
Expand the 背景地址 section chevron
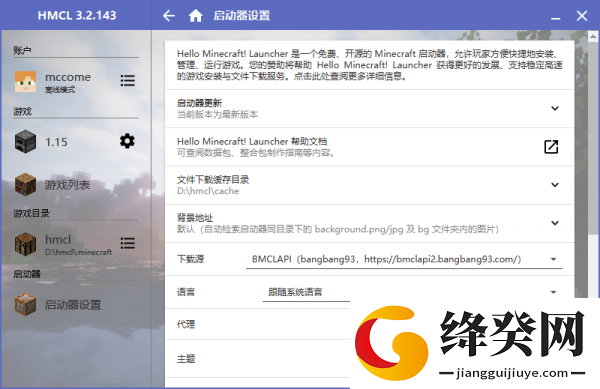[x=555, y=223]
